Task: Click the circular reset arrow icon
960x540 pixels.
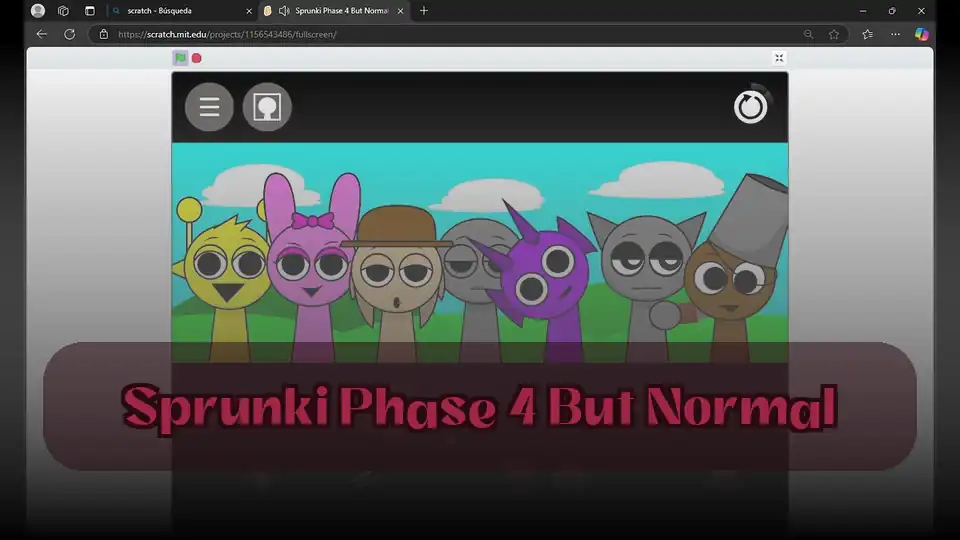Action: (x=751, y=107)
